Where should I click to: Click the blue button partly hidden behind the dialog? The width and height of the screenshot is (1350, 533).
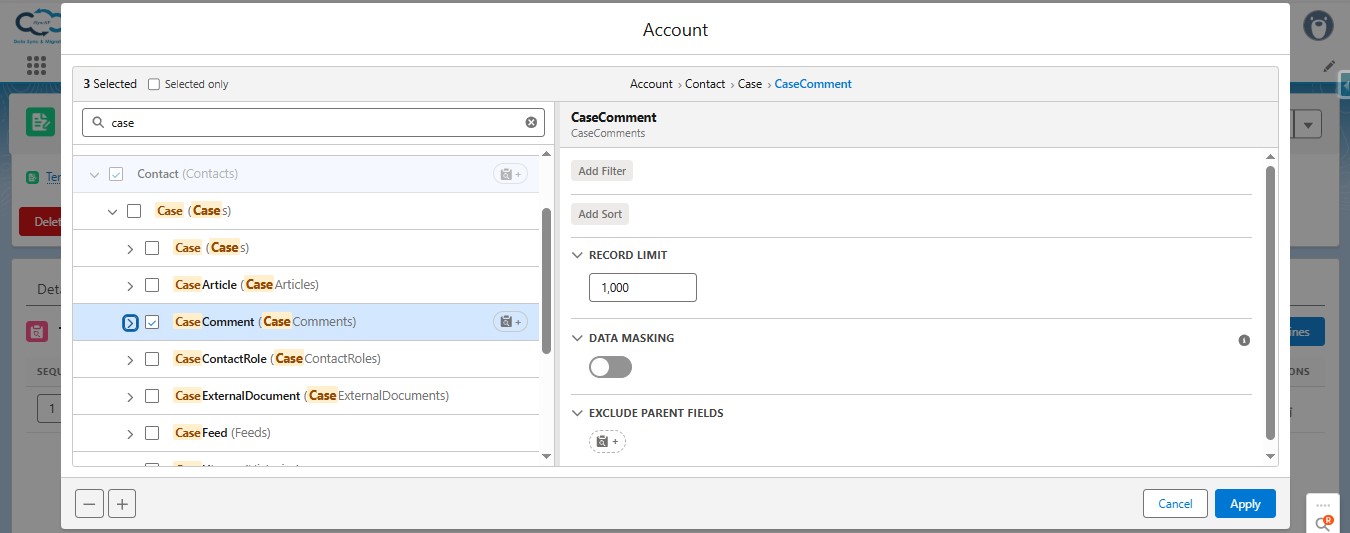pyautogui.click(x=1307, y=332)
